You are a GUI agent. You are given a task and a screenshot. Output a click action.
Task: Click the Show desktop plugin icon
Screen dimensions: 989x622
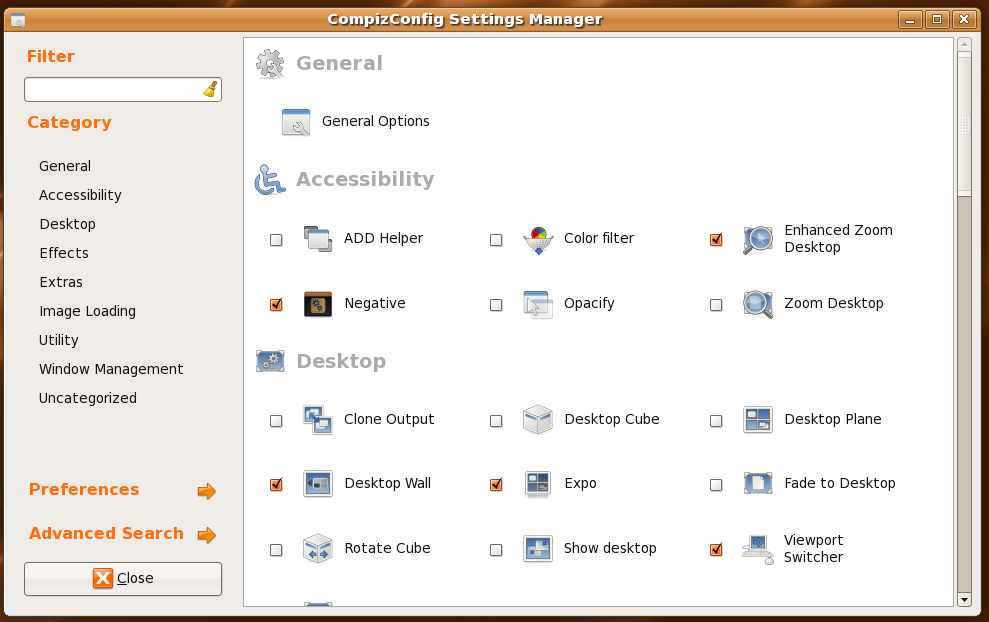pyautogui.click(x=537, y=548)
